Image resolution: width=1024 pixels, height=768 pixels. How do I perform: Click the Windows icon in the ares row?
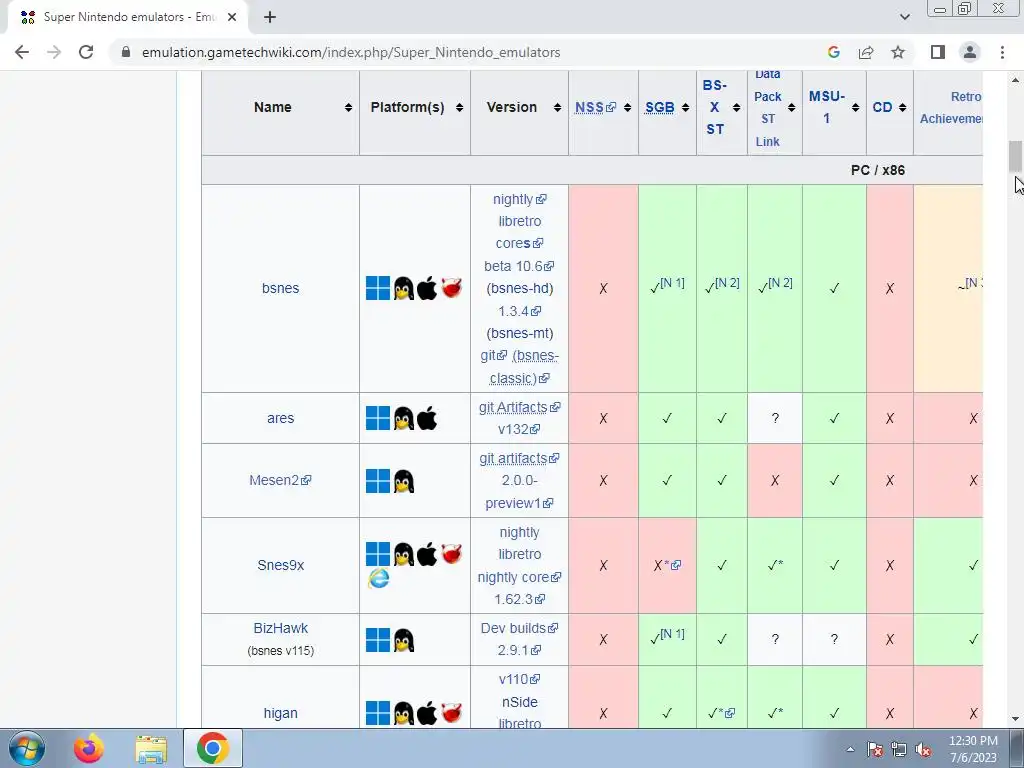point(377,418)
